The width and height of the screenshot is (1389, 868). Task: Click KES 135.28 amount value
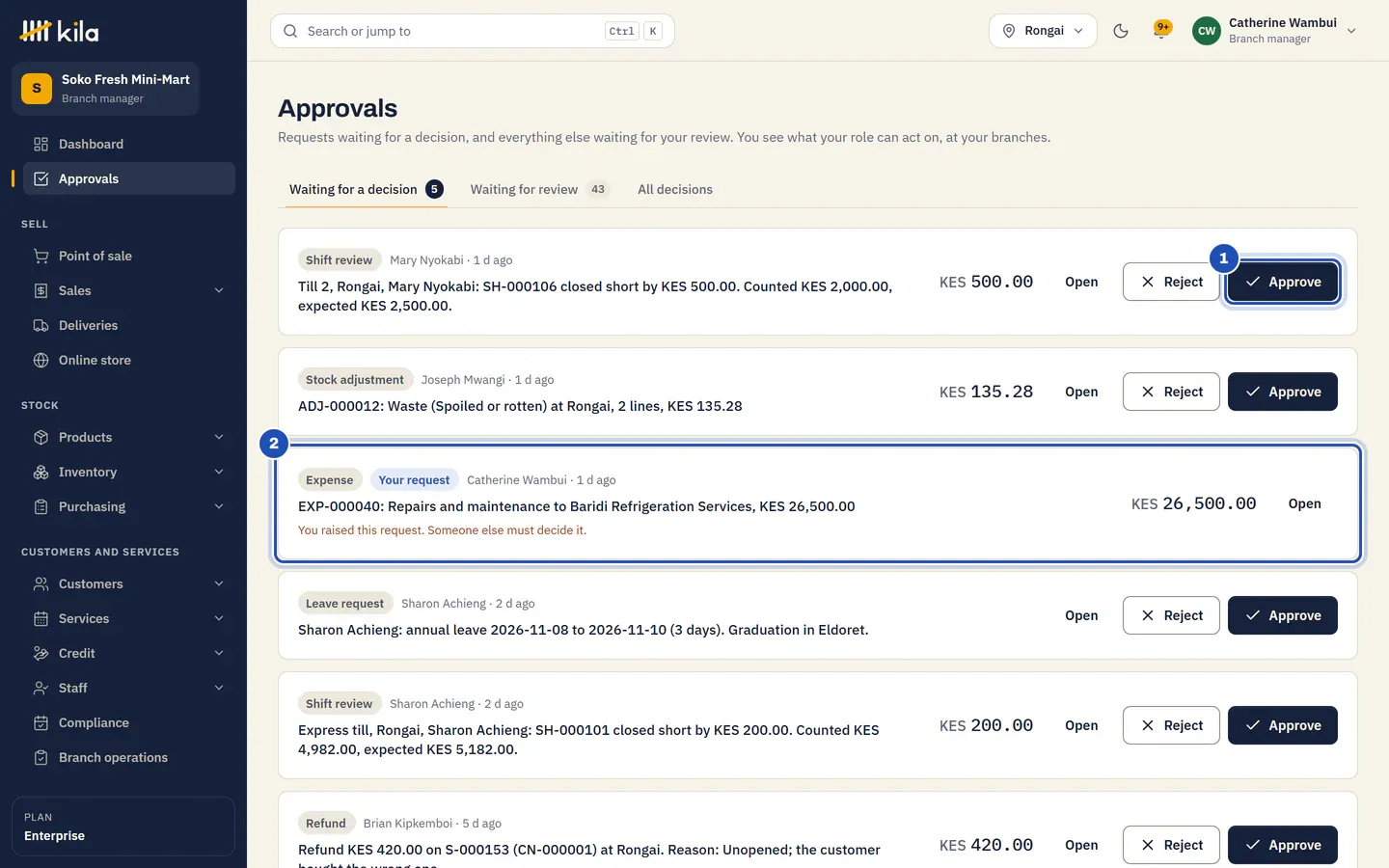coord(986,392)
